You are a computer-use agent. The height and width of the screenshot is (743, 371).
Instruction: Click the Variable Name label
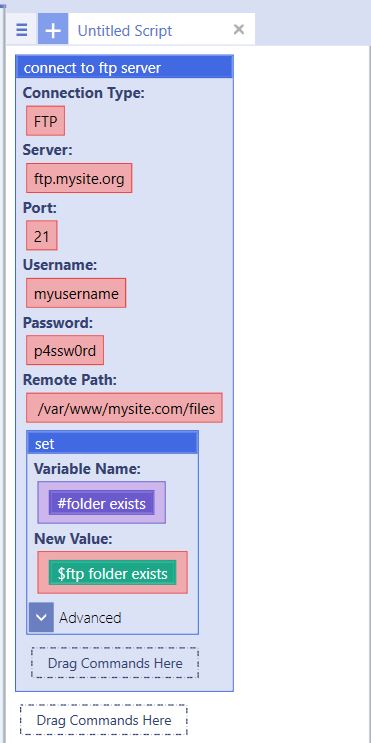pos(87,469)
